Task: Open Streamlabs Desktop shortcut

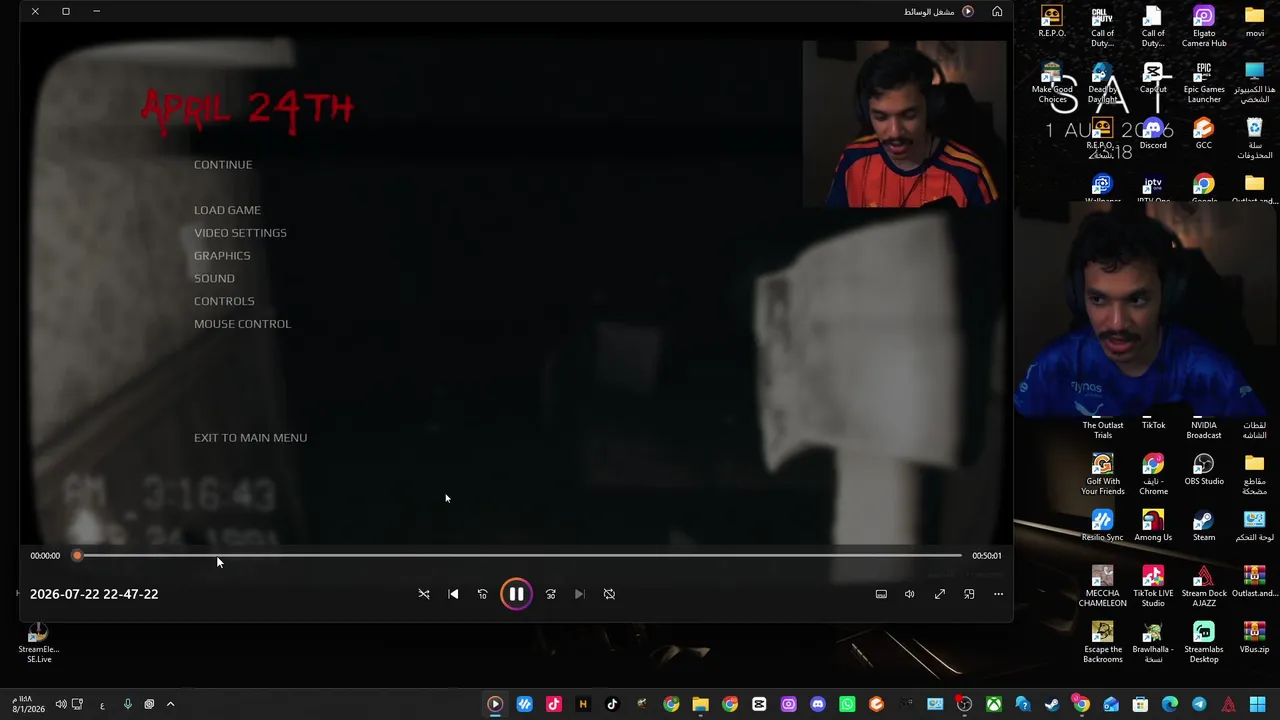Action: click(x=1204, y=643)
